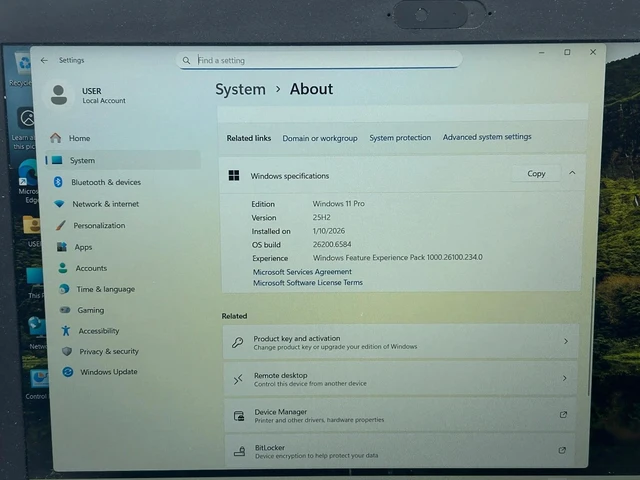This screenshot has height=480, width=640.
Task: Select System in the sidebar
Action: (x=122, y=160)
